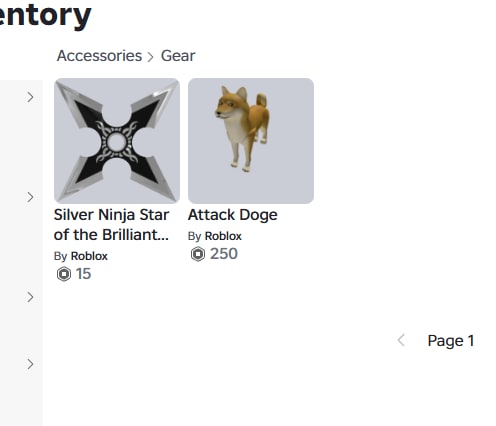Click the Robux icon beside price 250
Viewport: 496px width, 426px height.
pyautogui.click(x=198, y=254)
